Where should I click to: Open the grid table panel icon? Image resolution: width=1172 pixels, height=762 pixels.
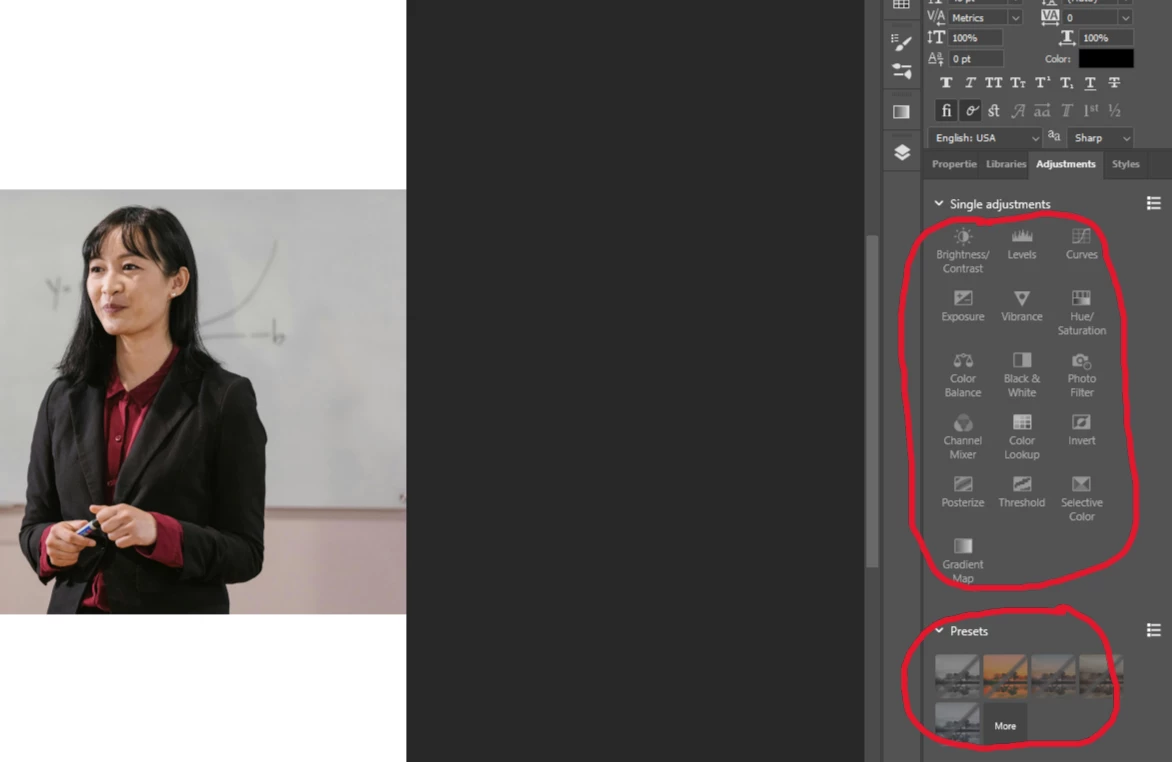click(x=901, y=4)
